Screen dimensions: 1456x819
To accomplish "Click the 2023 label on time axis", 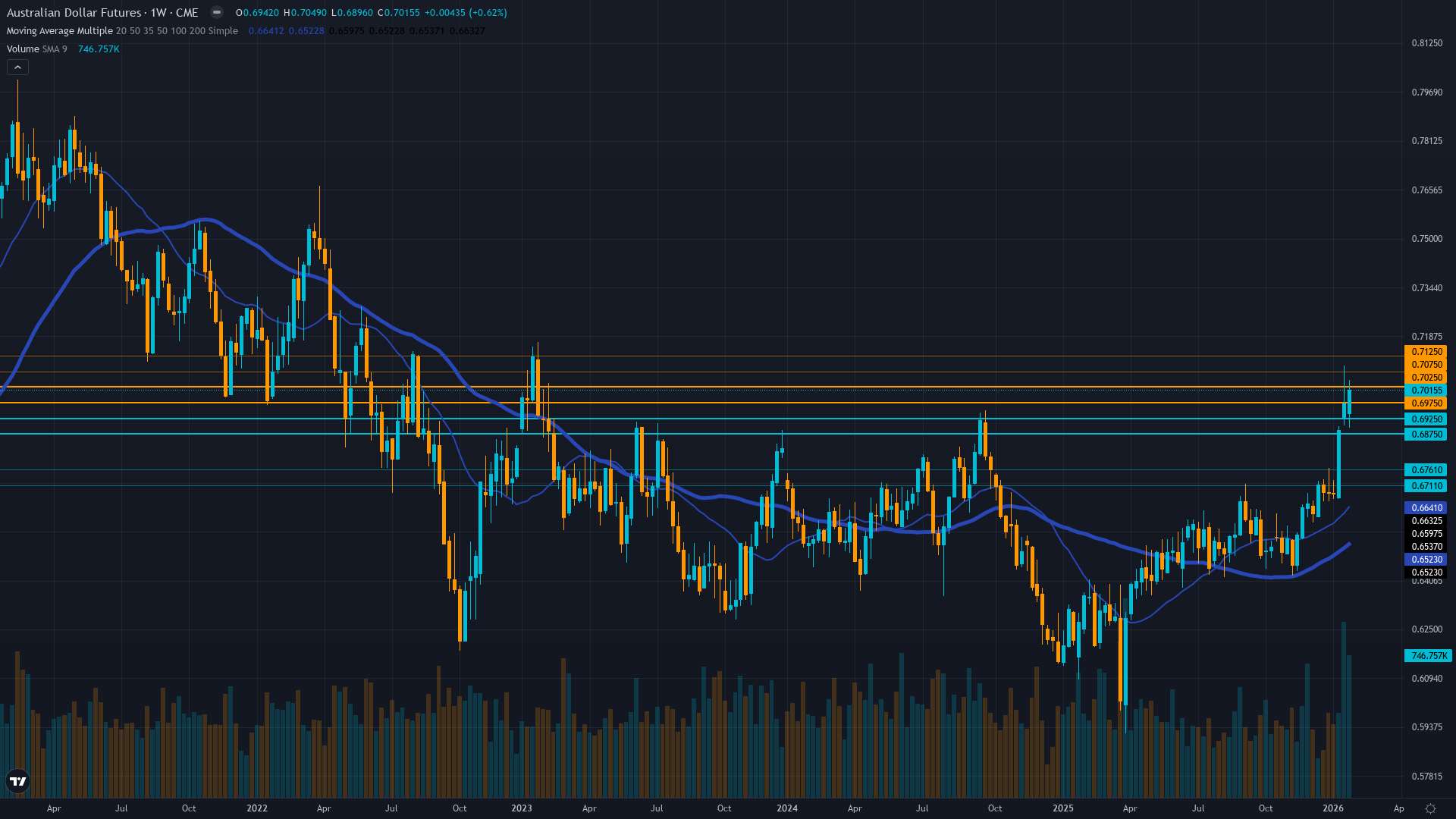I will point(522,808).
